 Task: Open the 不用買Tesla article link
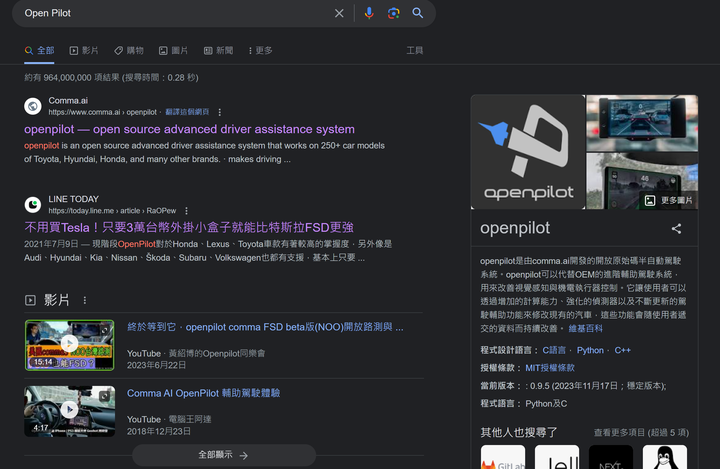pyautogui.click(x=189, y=227)
